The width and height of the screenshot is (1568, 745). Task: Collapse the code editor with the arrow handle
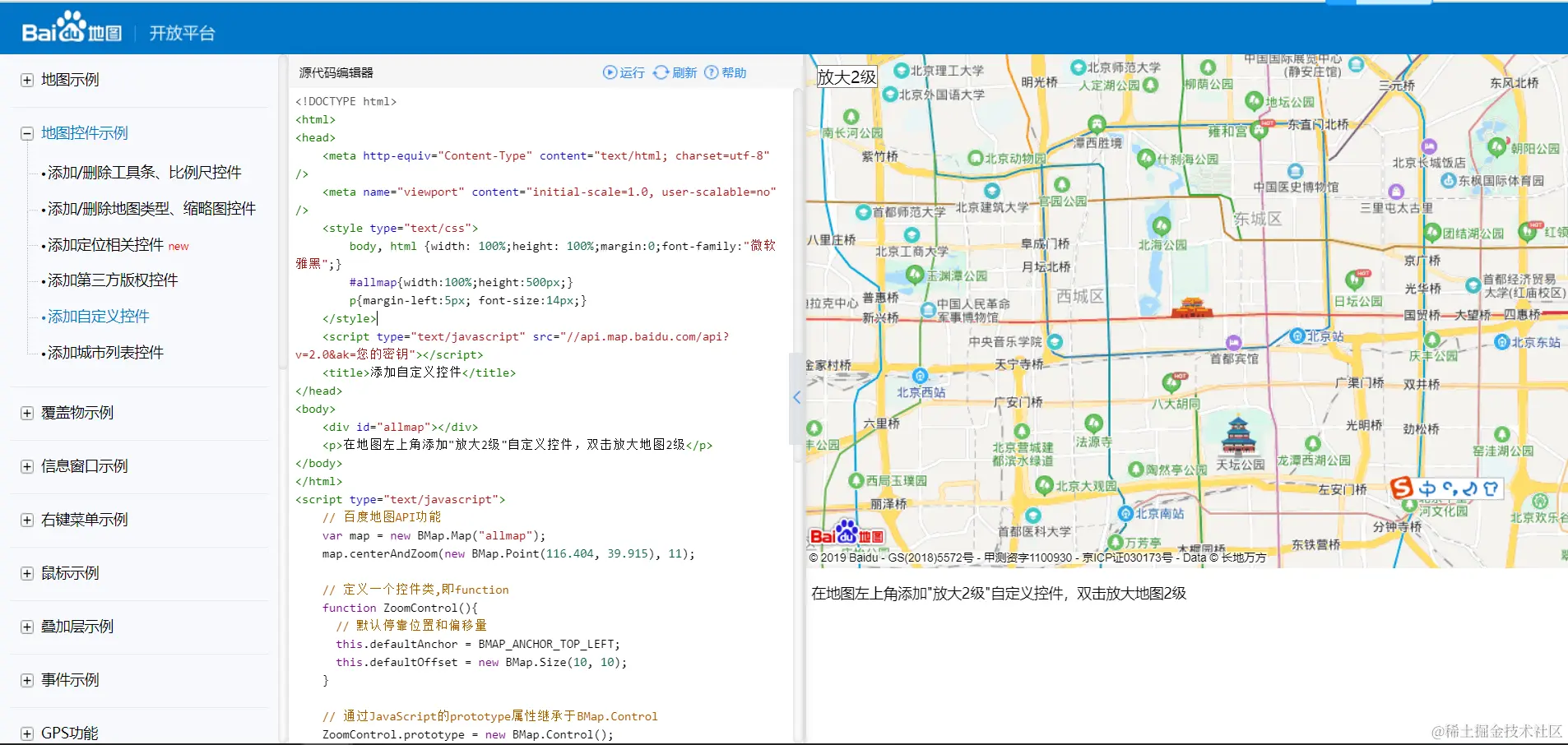[x=796, y=398]
